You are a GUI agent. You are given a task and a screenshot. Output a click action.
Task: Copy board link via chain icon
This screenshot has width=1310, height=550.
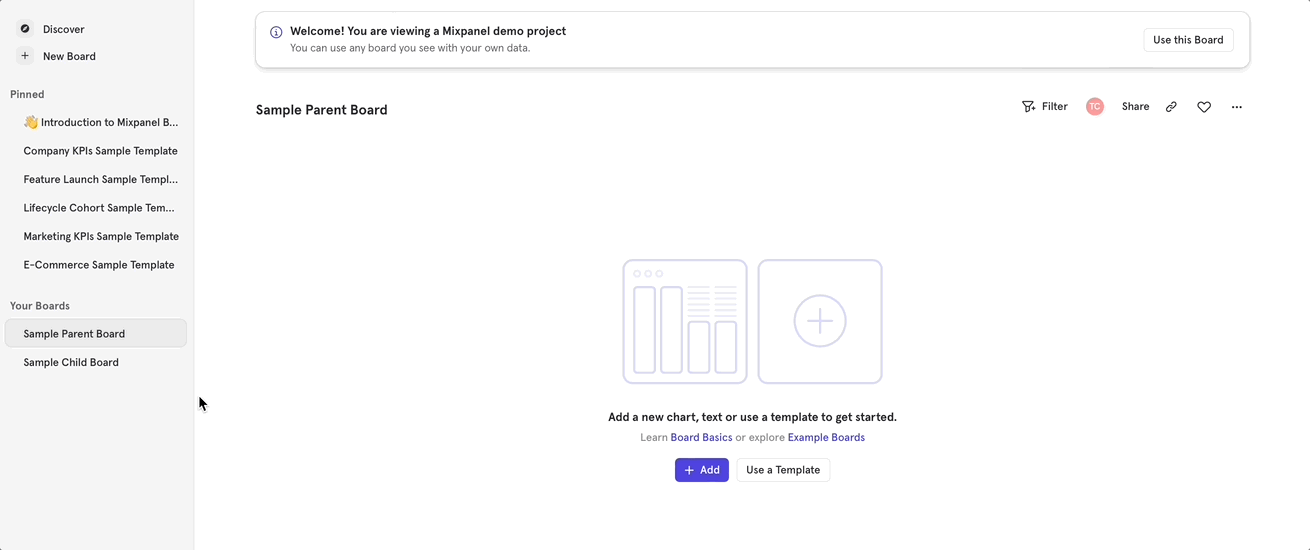click(1171, 107)
